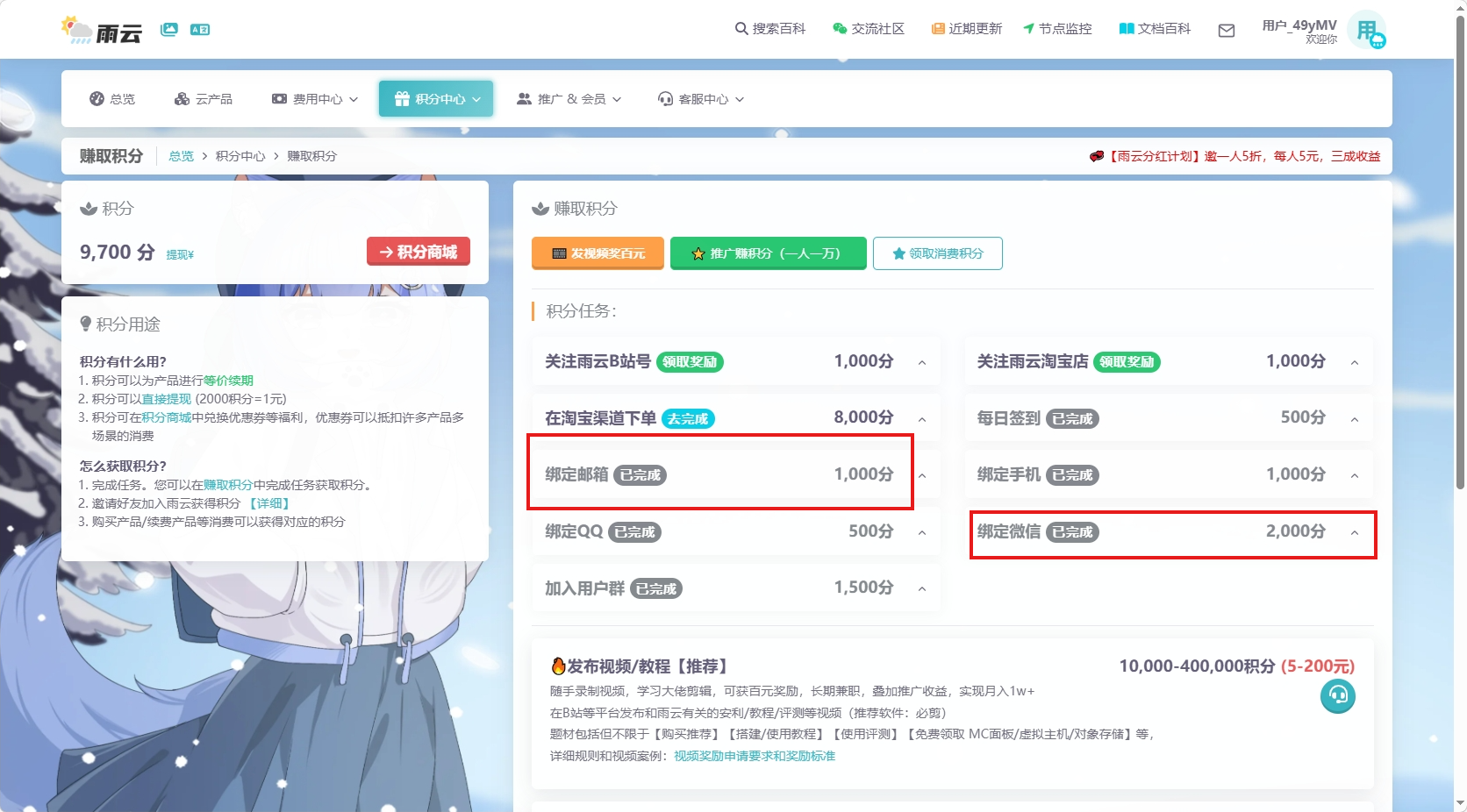Toggle 加入用户群 task chevron

922,588
